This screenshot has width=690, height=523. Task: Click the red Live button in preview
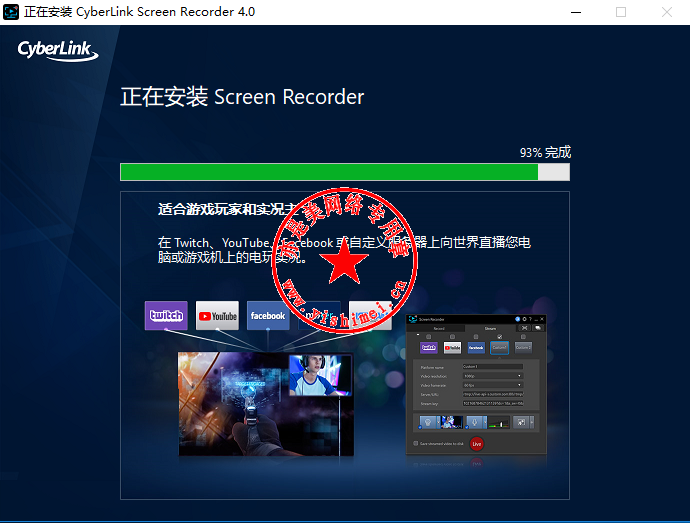(x=477, y=444)
